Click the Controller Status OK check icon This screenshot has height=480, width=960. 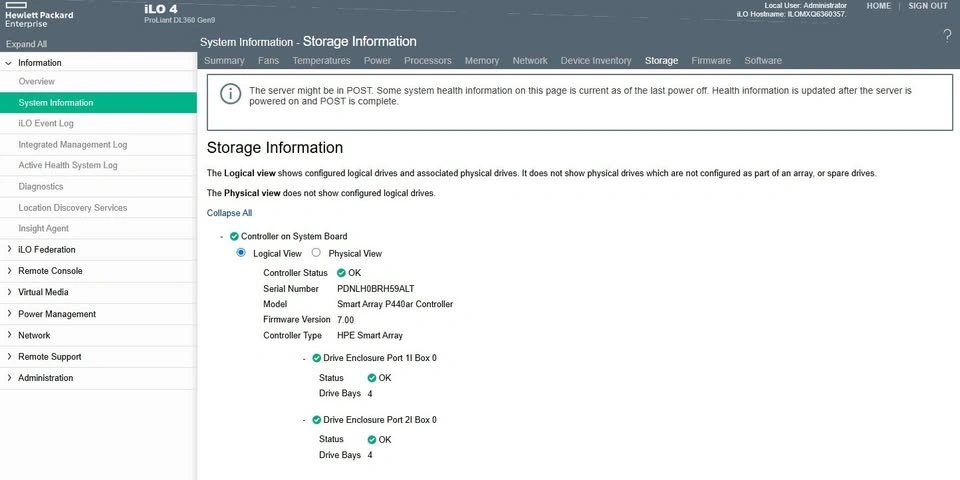coord(341,273)
